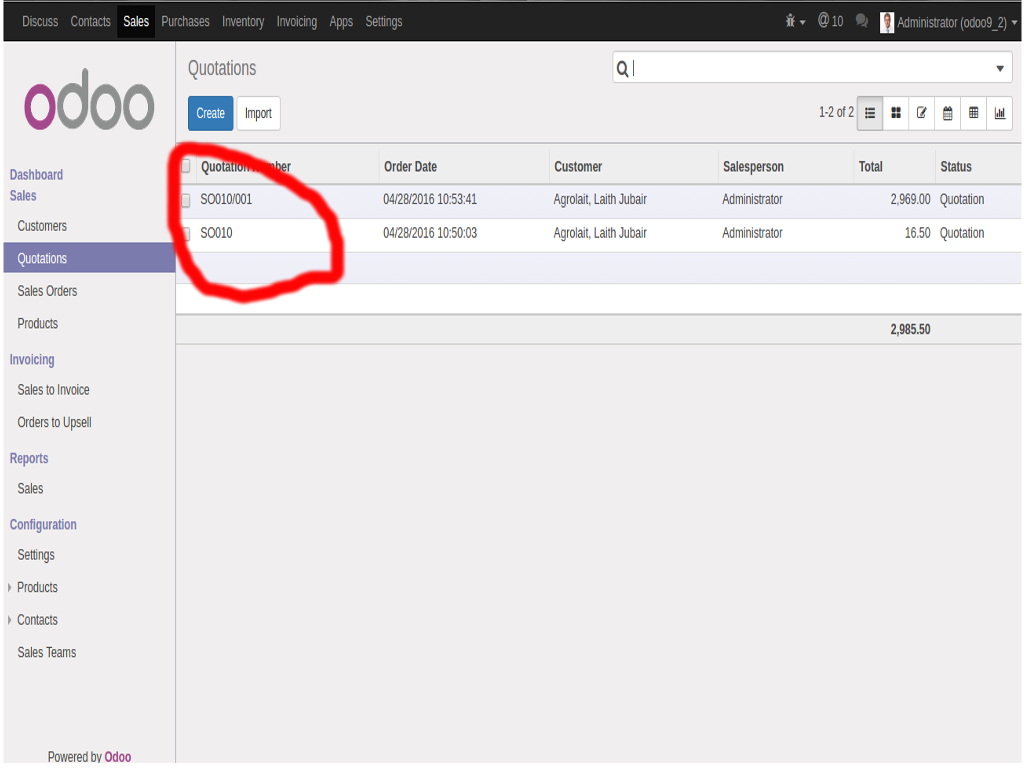Open the top bar Settings menu
Viewport: 1024px width, 768px height.
click(x=383, y=22)
